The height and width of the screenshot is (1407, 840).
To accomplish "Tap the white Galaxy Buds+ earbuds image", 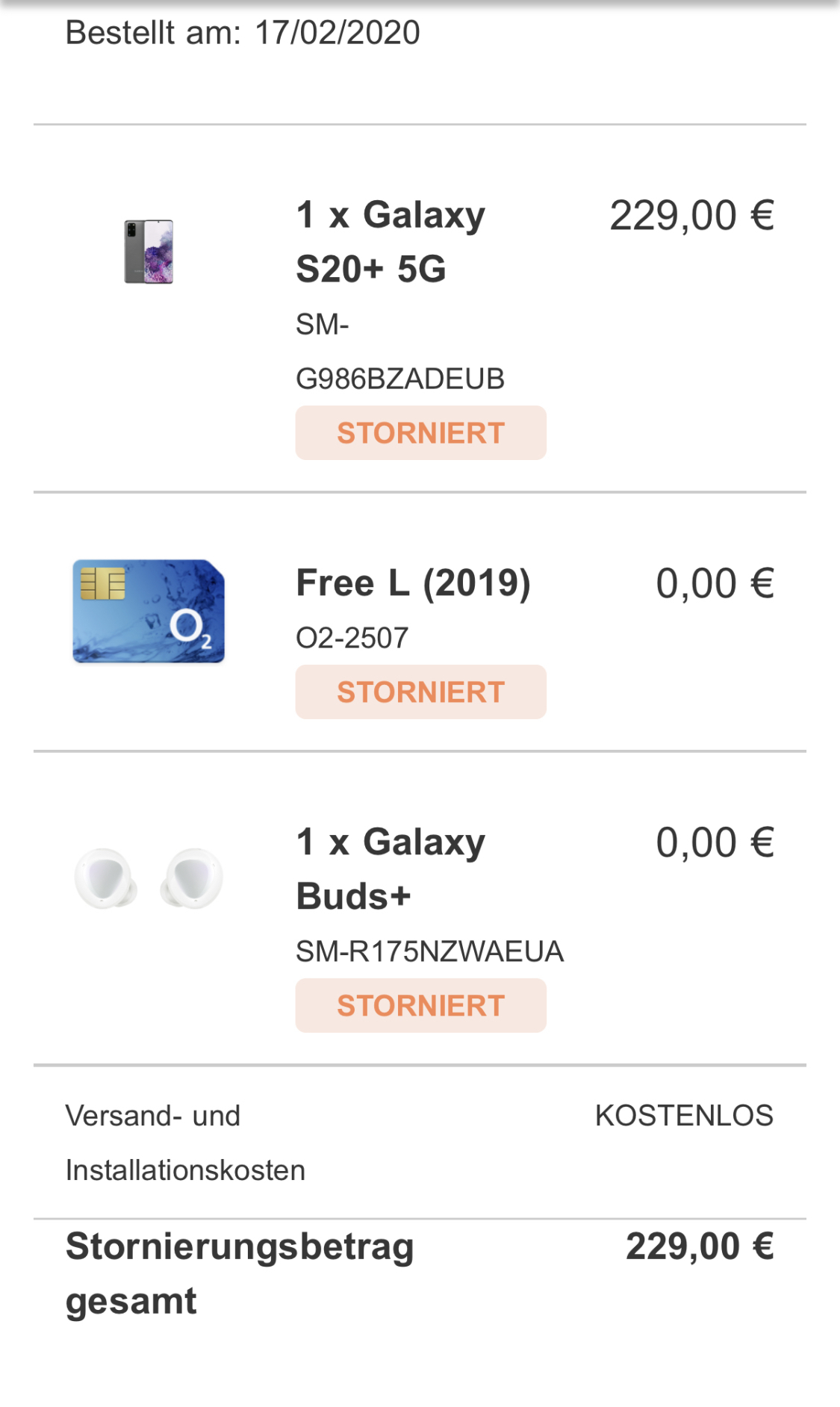I will click(149, 878).
